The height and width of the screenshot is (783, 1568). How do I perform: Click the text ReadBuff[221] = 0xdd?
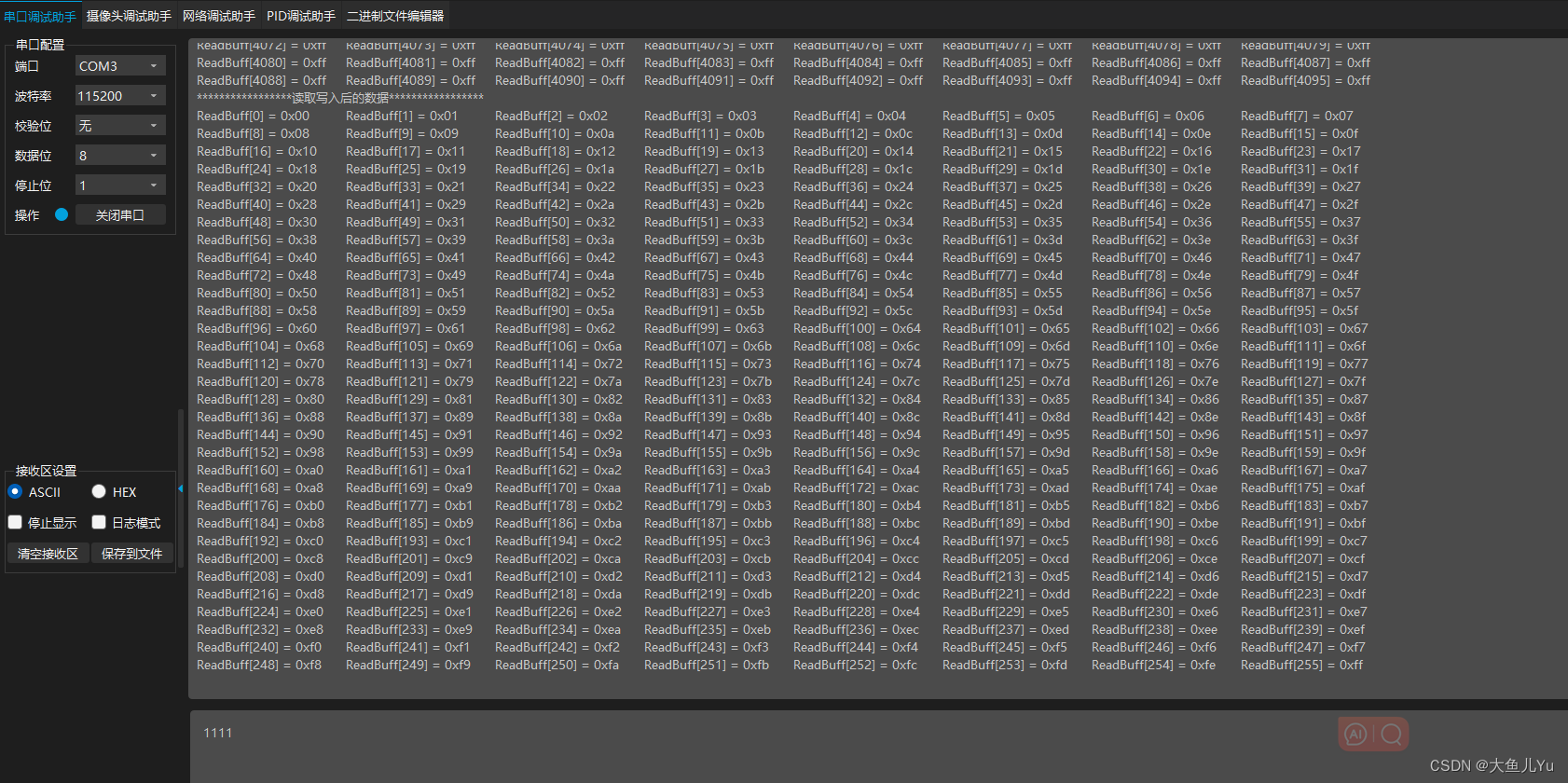click(1006, 594)
